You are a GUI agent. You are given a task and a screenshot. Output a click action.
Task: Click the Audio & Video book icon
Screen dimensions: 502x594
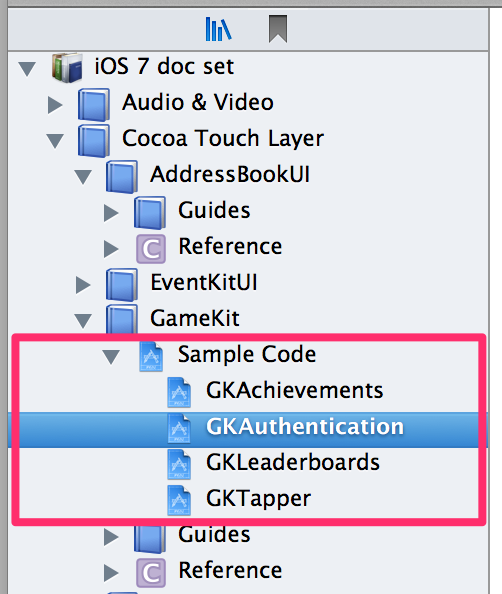[94, 104]
